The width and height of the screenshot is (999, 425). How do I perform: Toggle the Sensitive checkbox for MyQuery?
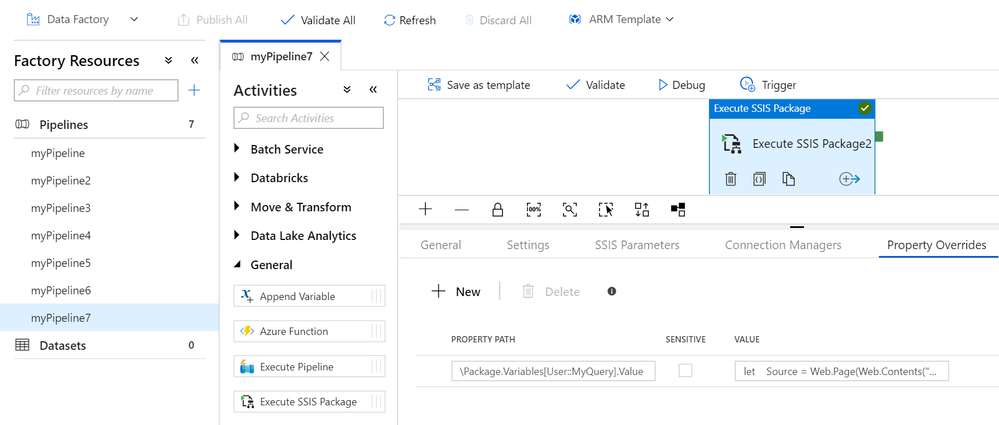coord(686,370)
